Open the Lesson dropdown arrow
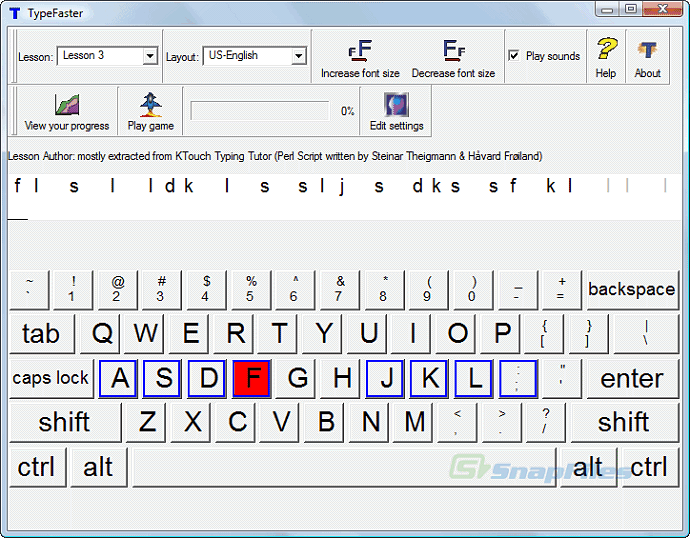This screenshot has height=538, width=690. [x=150, y=56]
